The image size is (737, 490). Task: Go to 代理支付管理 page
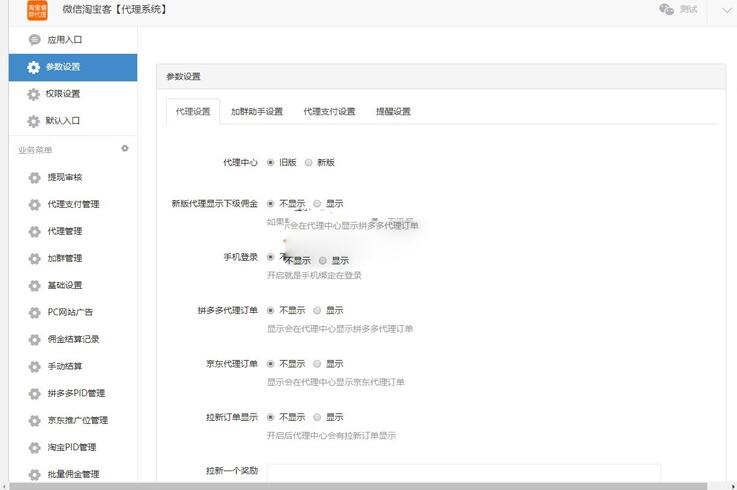tap(73, 204)
